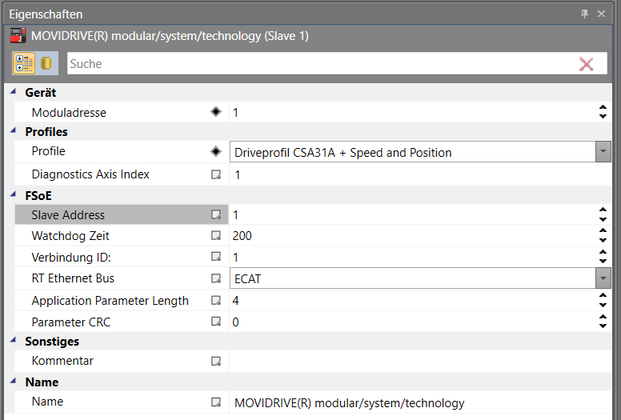Click the categorized view icon in the toolbar
621x420 pixels.
25,63
